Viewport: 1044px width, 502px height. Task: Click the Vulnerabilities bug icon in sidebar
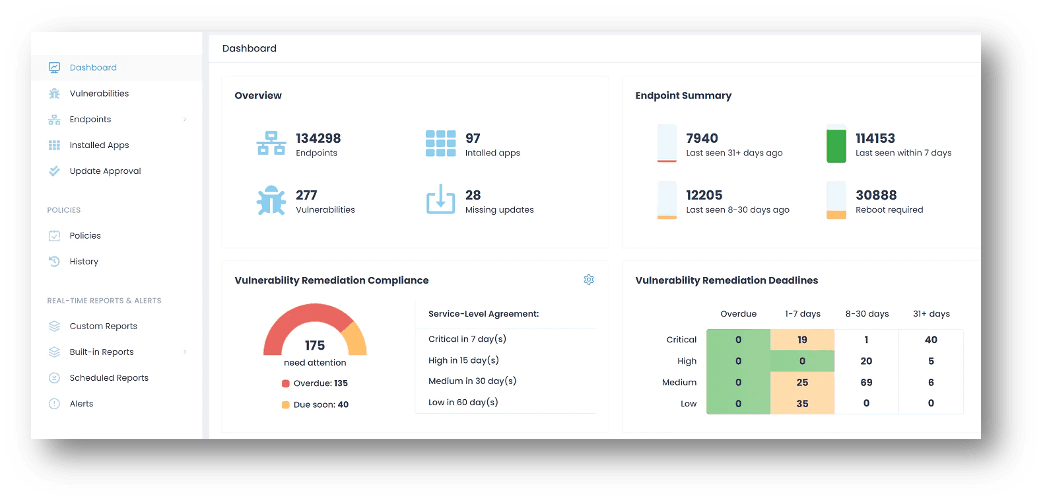click(54, 94)
